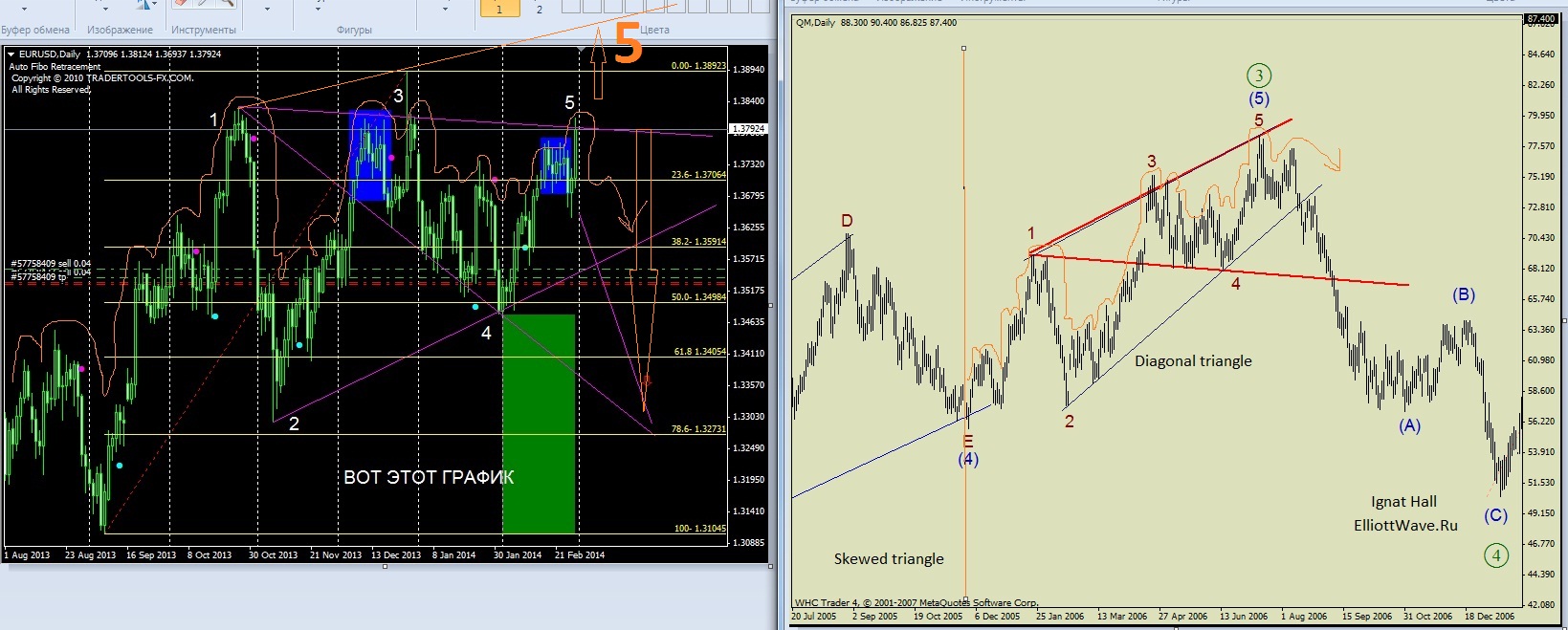
Task: Click the 61.8 1.34054 Fibonacci level label
Action: point(700,352)
